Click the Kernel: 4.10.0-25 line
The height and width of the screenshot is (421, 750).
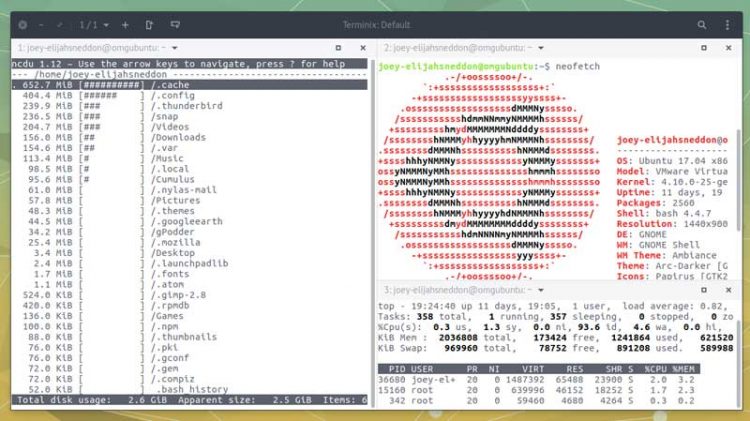point(672,182)
